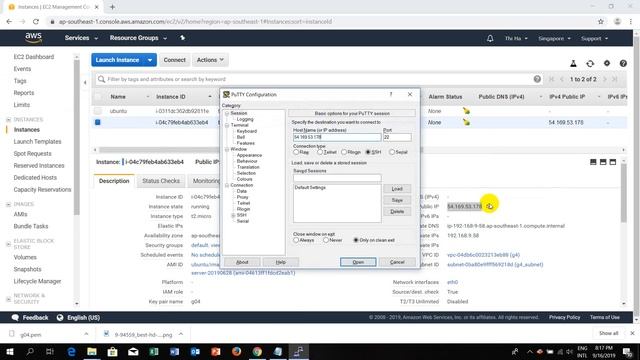Expand the SSH node in PuTTY tree

pos(233,215)
